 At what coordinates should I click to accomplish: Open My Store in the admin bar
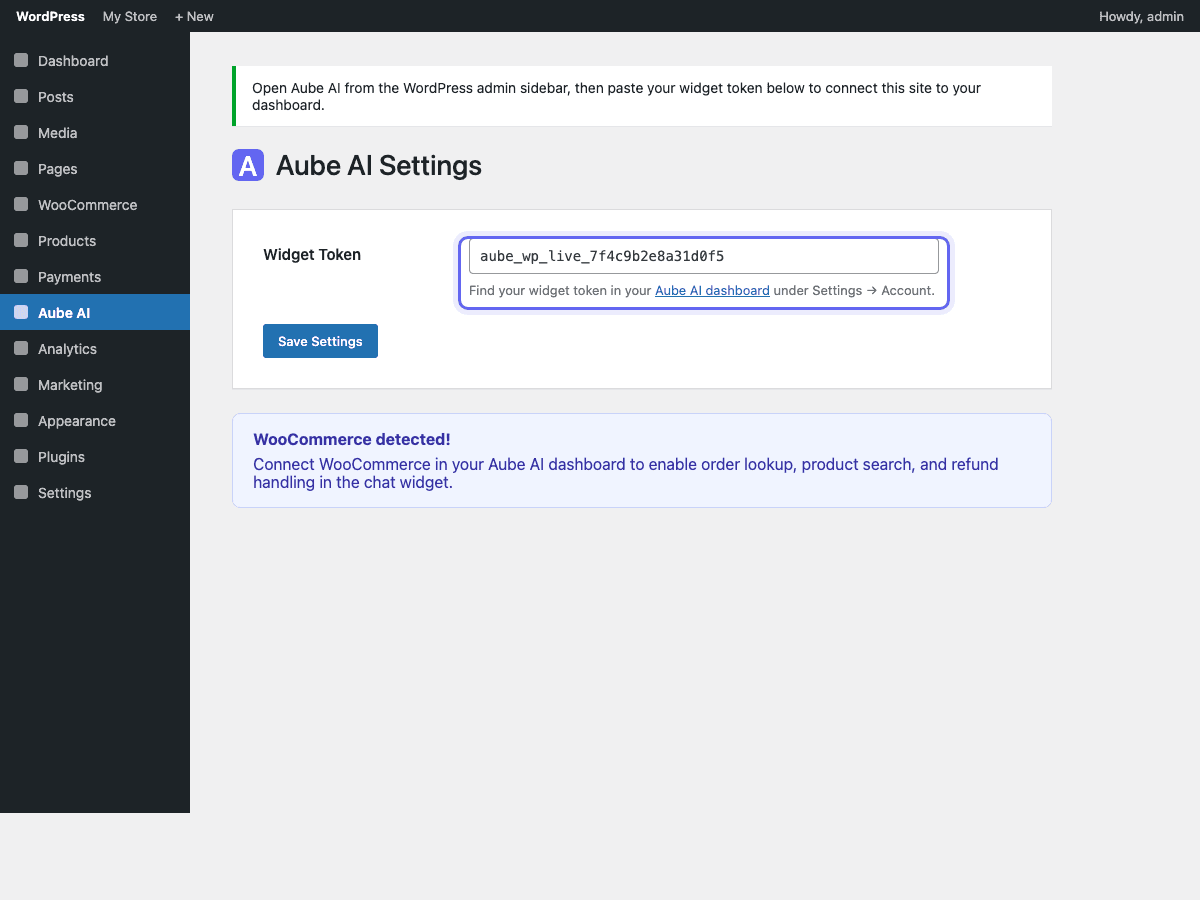(130, 16)
